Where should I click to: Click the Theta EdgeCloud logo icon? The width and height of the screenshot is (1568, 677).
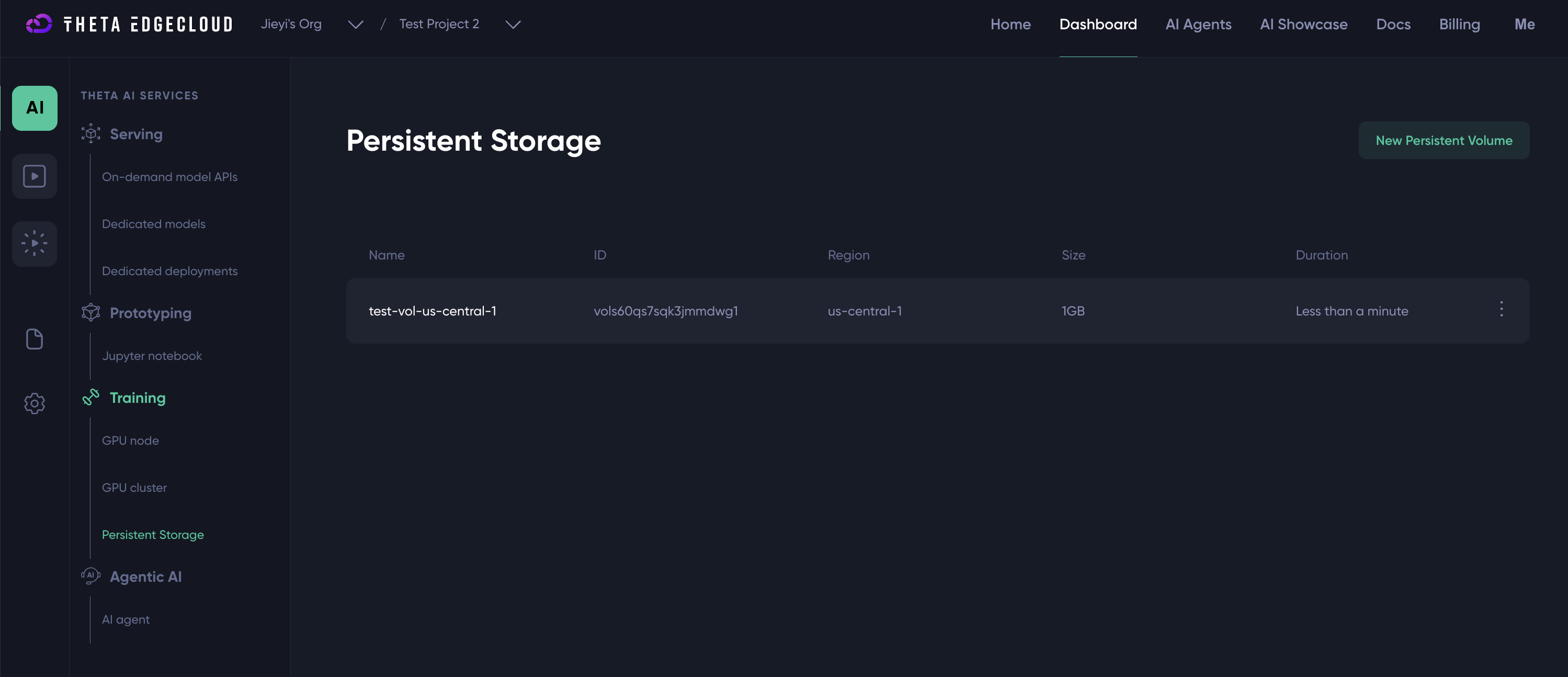pos(39,24)
